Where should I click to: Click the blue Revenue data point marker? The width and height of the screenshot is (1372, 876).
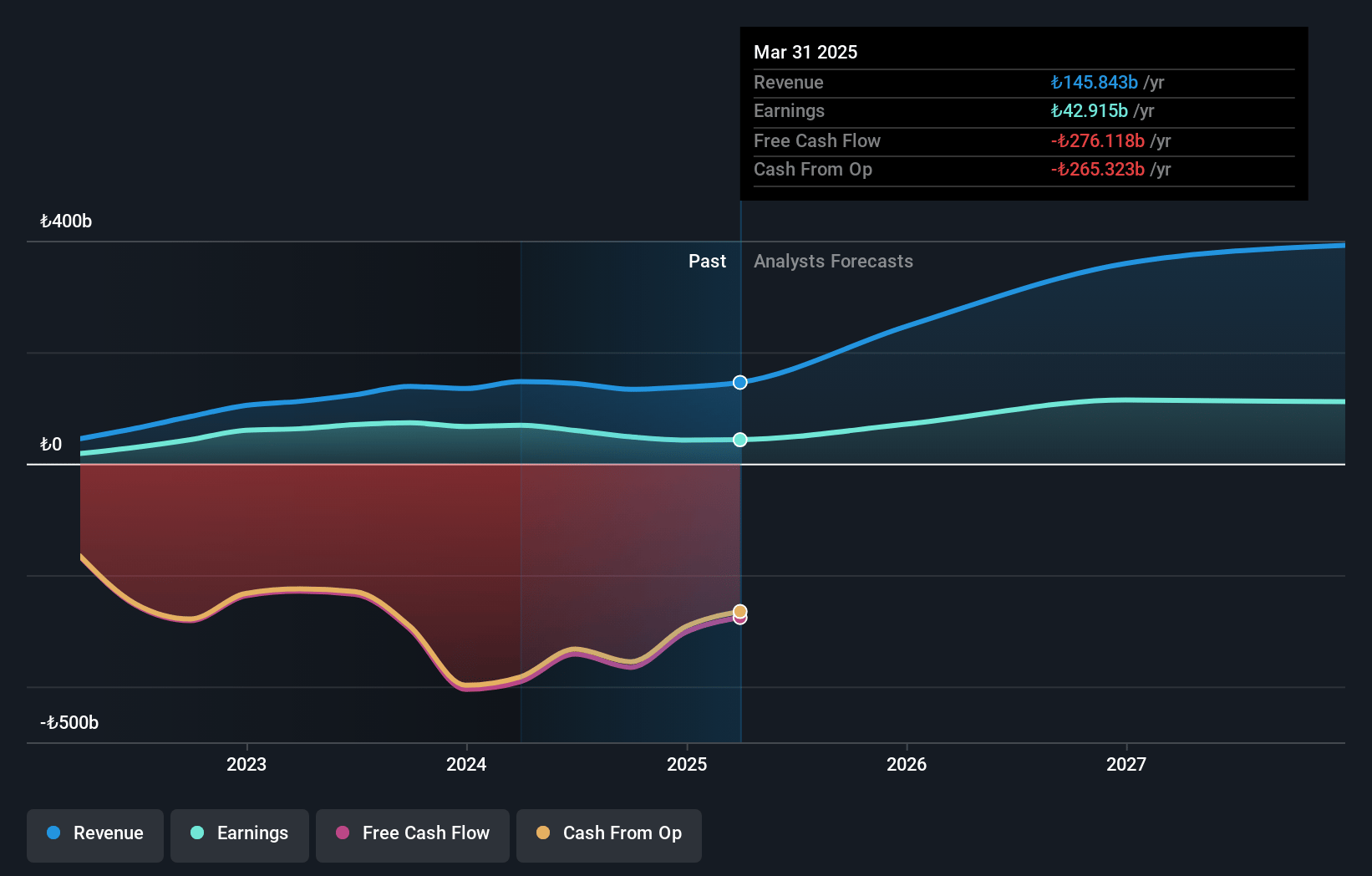coord(740,382)
